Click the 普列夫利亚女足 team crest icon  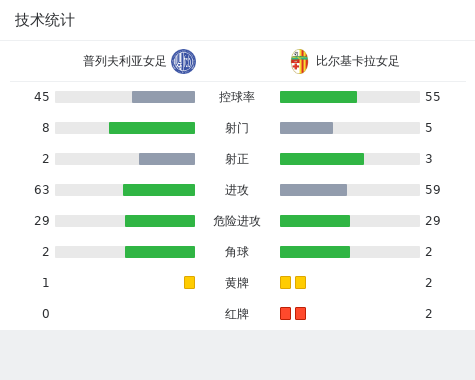(x=183, y=61)
